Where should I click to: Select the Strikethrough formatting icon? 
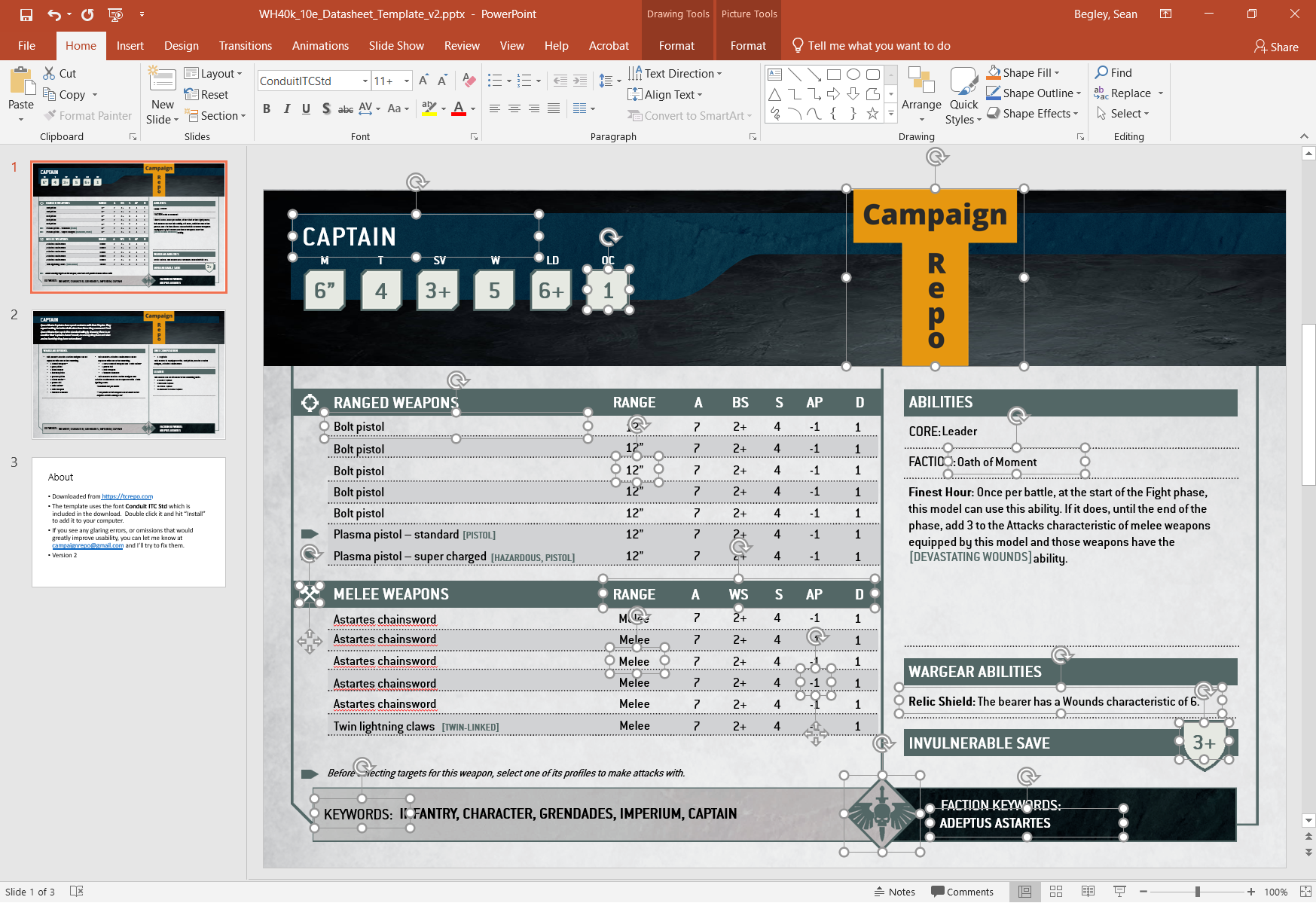(x=346, y=108)
